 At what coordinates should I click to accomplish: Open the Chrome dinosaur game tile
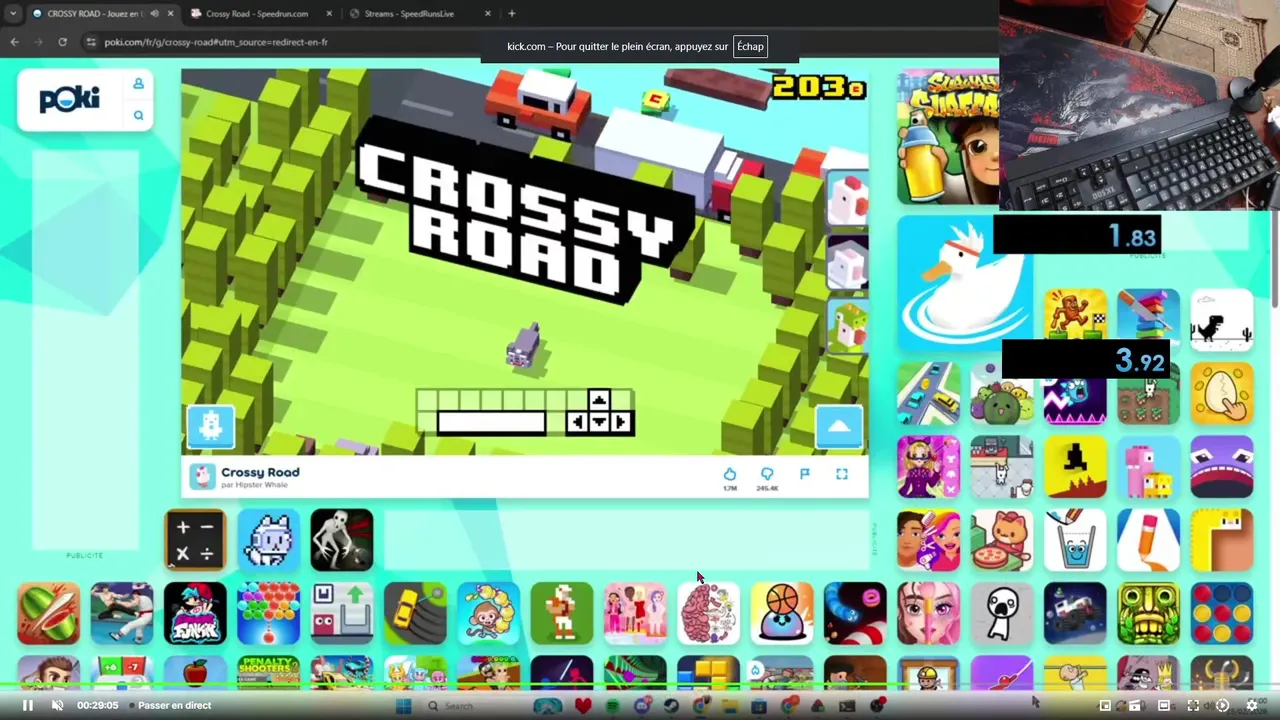[1222, 320]
